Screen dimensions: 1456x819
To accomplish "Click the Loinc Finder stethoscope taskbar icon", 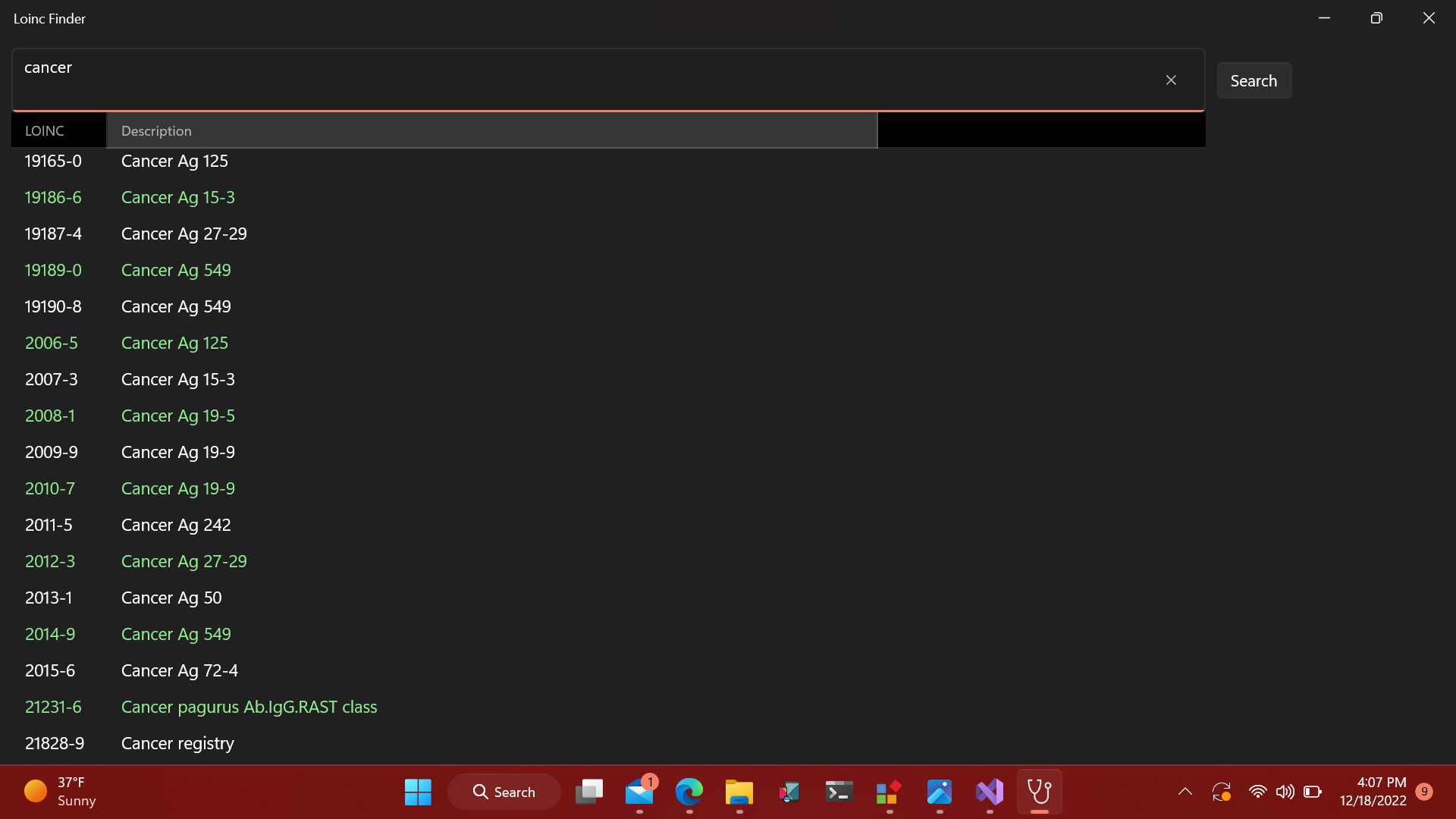I will coord(1039,792).
